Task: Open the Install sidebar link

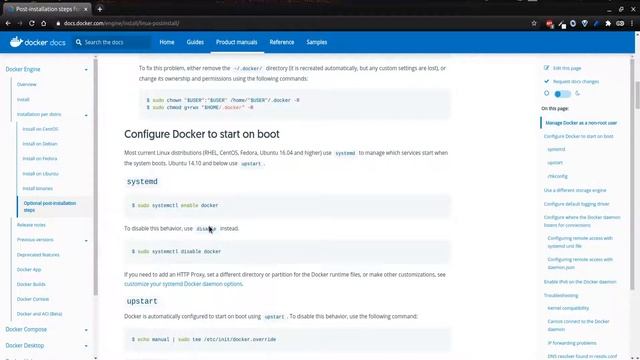Action: pos(23,100)
